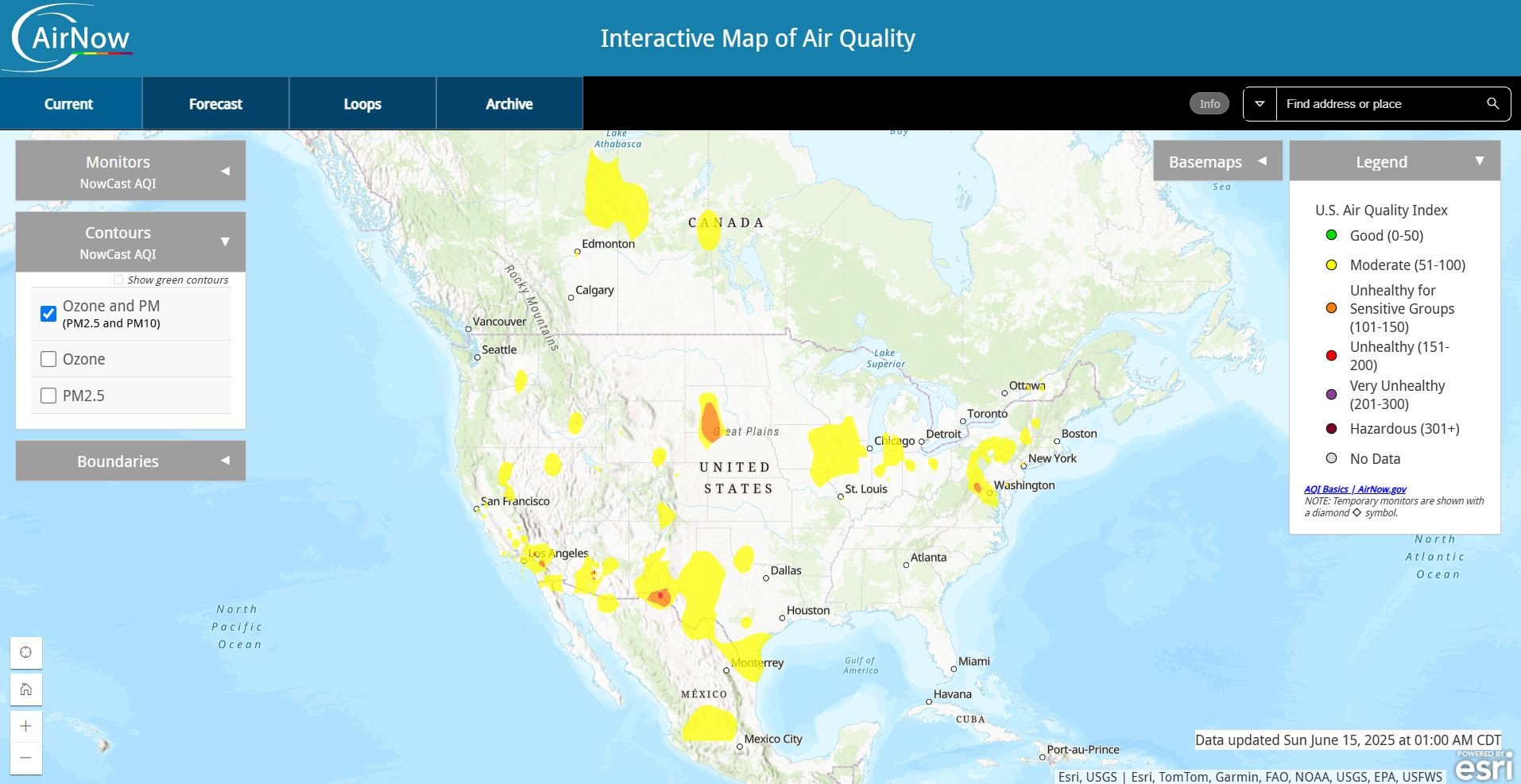Switch to the Current tab

click(69, 103)
